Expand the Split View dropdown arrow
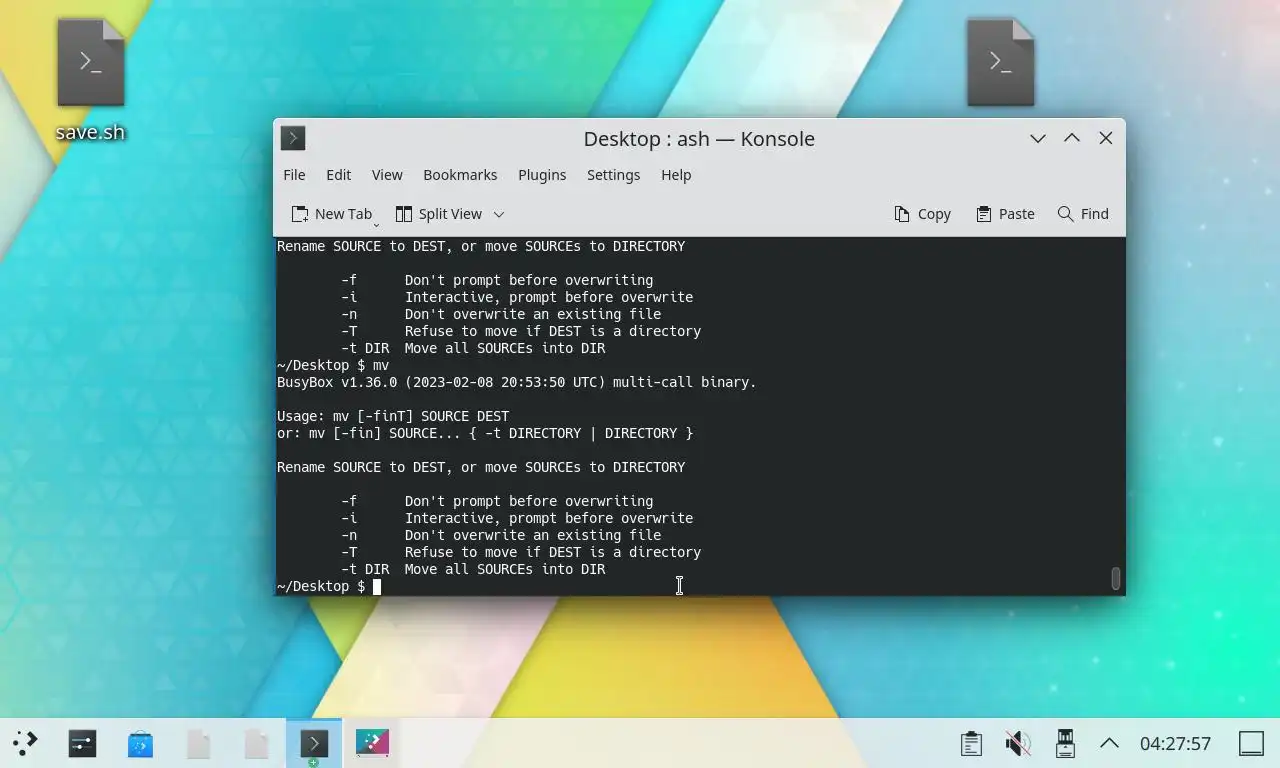Screen dimensions: 1280x768 (x=499, y=214)
